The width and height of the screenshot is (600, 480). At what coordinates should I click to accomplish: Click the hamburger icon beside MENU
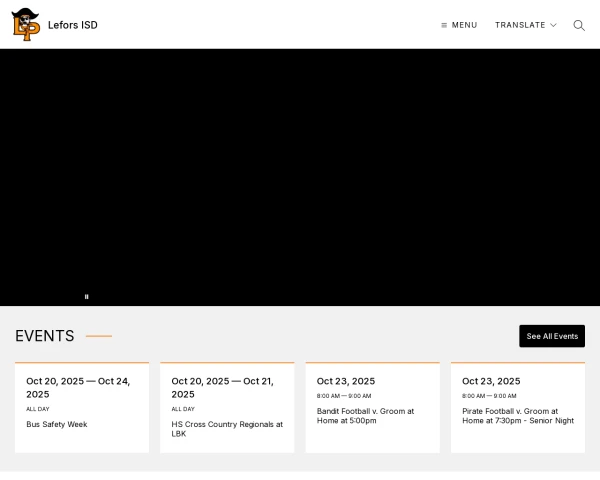(444, 25)
